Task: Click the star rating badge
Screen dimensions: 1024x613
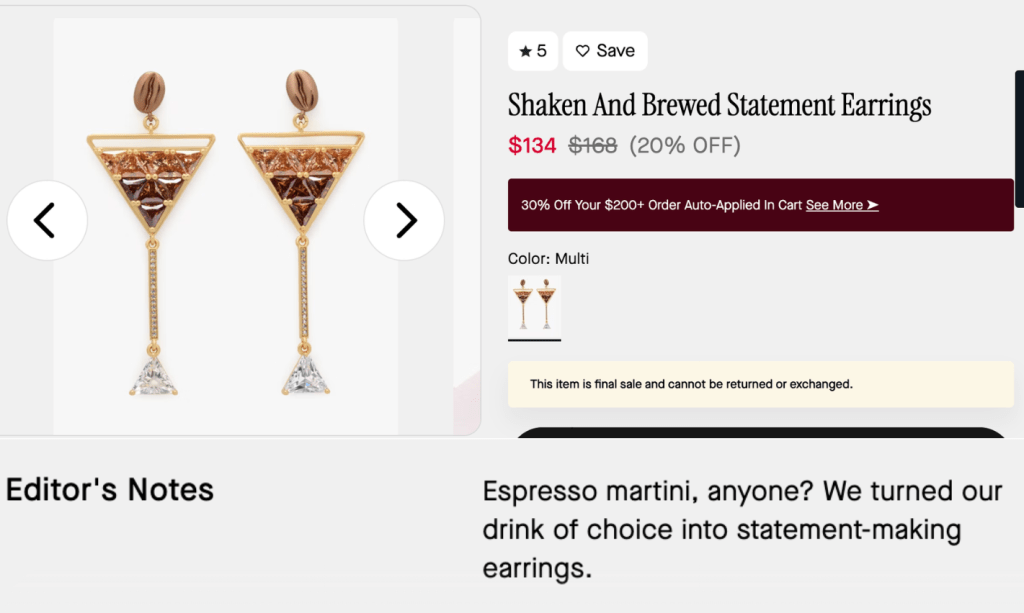Action: (533, 51)
